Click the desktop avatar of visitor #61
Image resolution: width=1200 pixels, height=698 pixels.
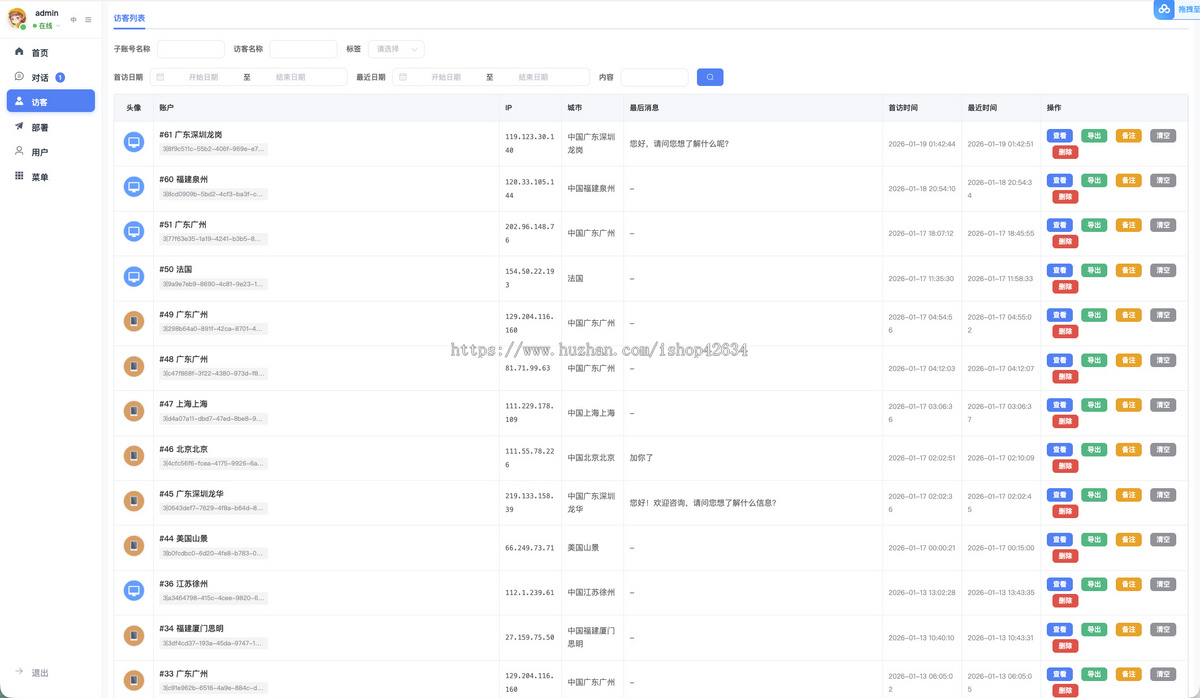(x=133, y=142)
